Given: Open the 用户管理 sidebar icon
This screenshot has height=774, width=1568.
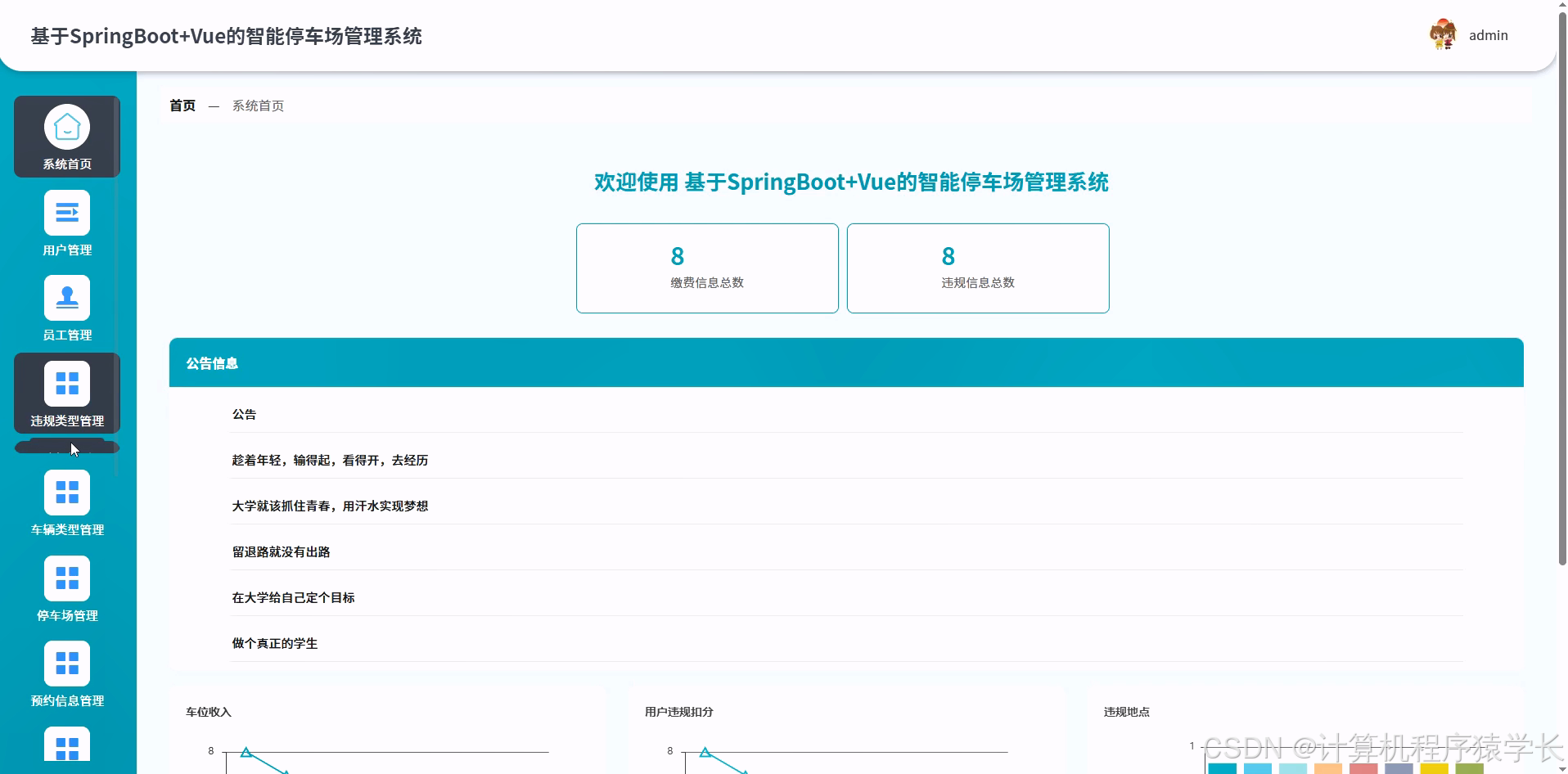Looking at the screenshot, I should point(67,213).
